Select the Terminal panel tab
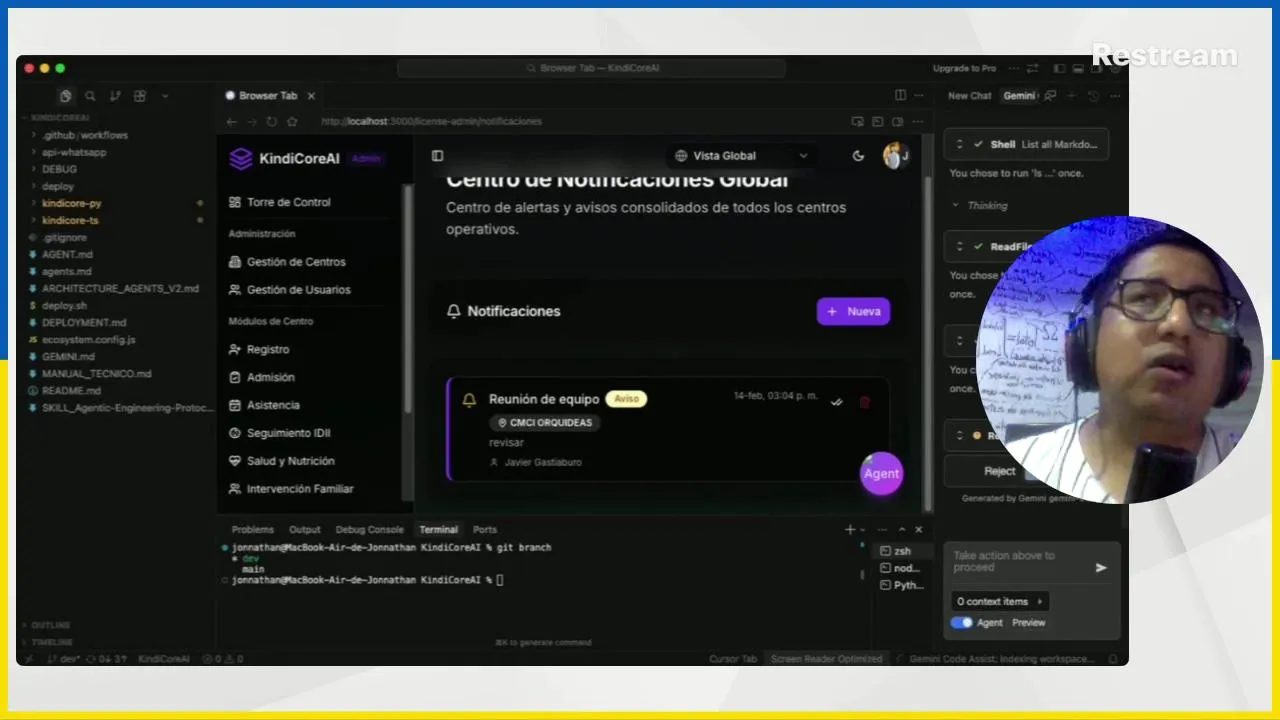 438,530
